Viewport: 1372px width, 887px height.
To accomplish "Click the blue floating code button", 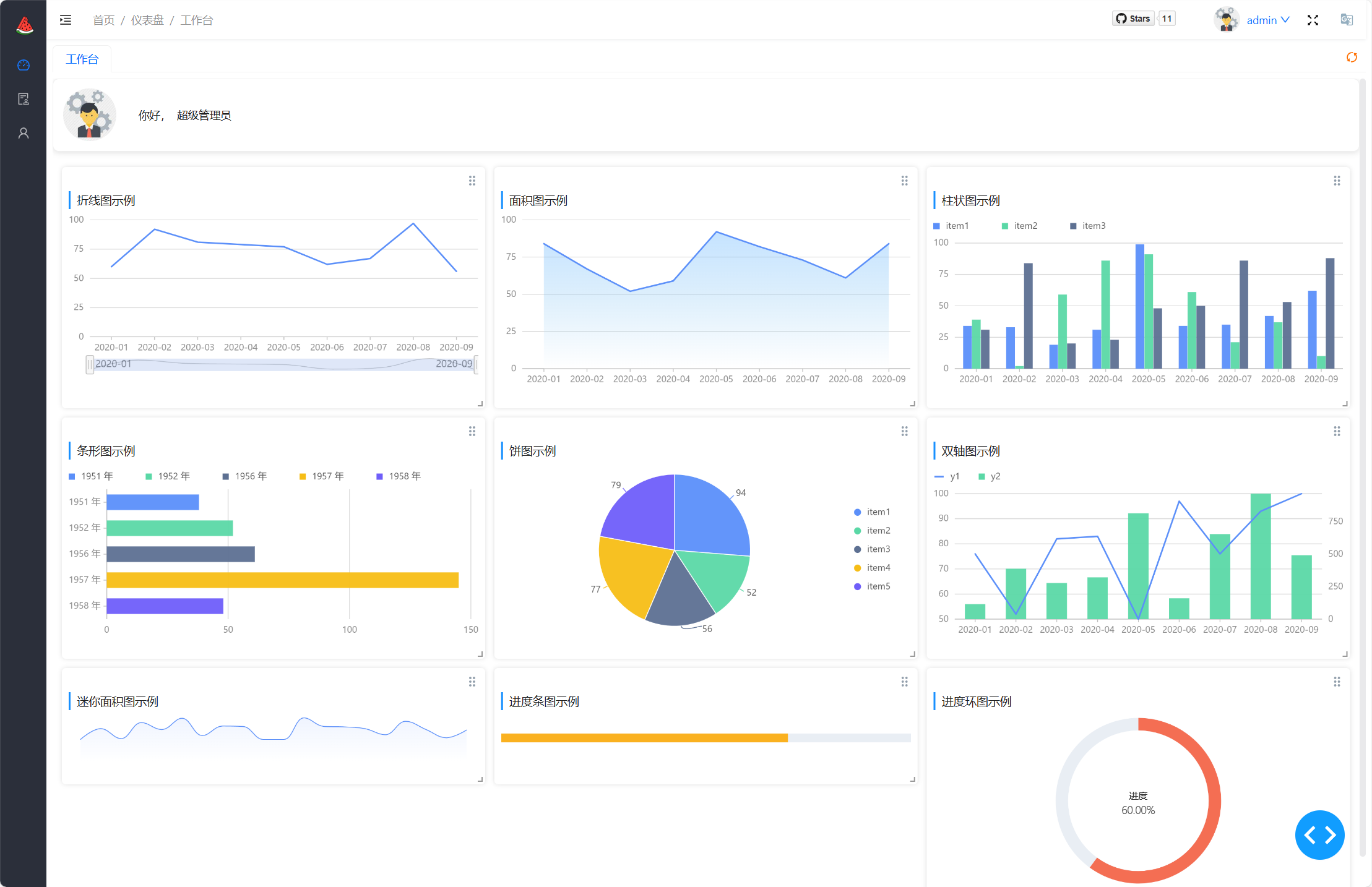I will pyautogui.click(x=1319, y=835).
